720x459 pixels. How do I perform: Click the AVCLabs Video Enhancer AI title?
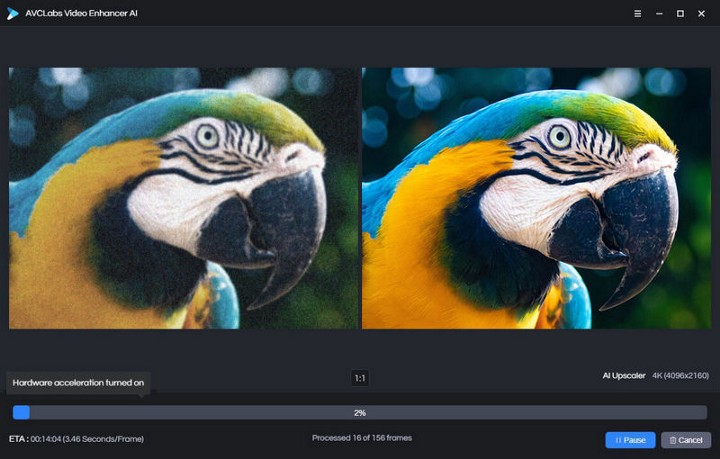click(81, 13)
